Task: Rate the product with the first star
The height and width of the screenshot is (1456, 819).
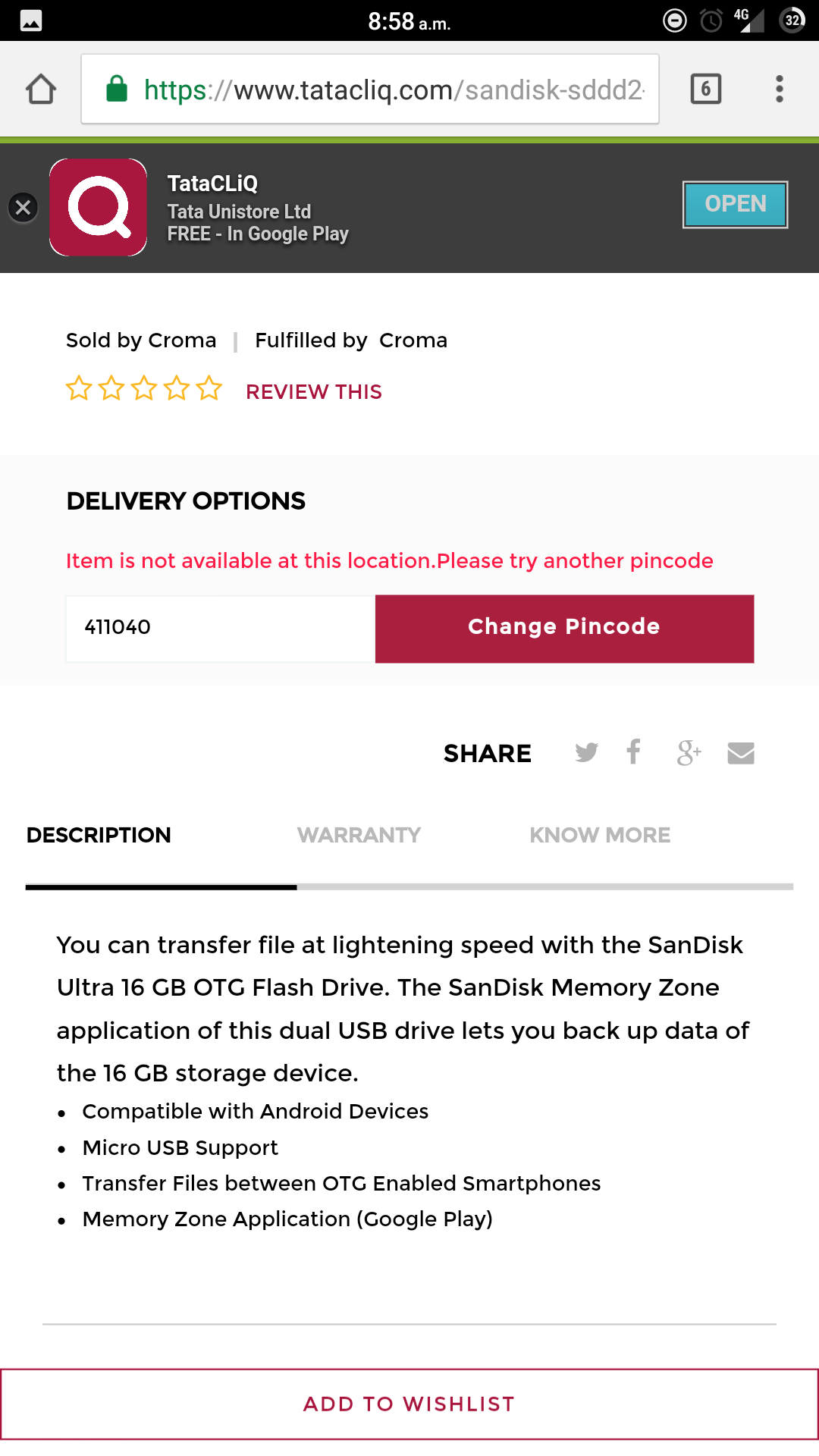Action: coord(79,388)
